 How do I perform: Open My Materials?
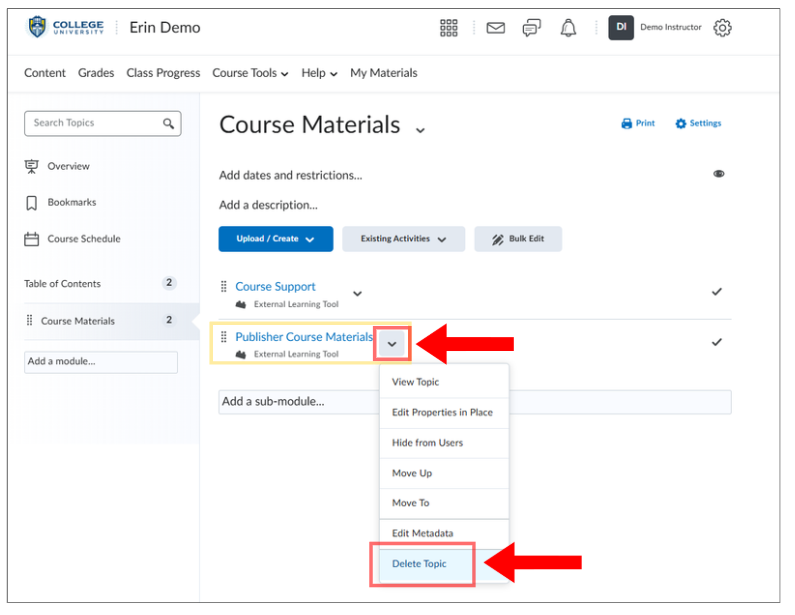384,73
